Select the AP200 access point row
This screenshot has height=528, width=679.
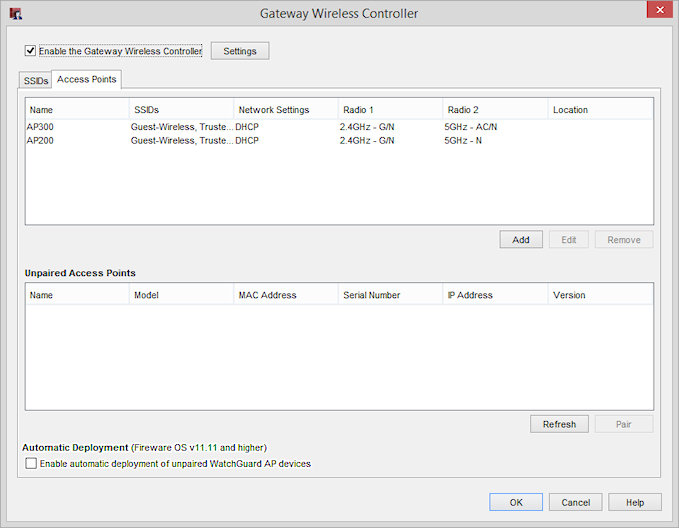[x=41, y=141]
